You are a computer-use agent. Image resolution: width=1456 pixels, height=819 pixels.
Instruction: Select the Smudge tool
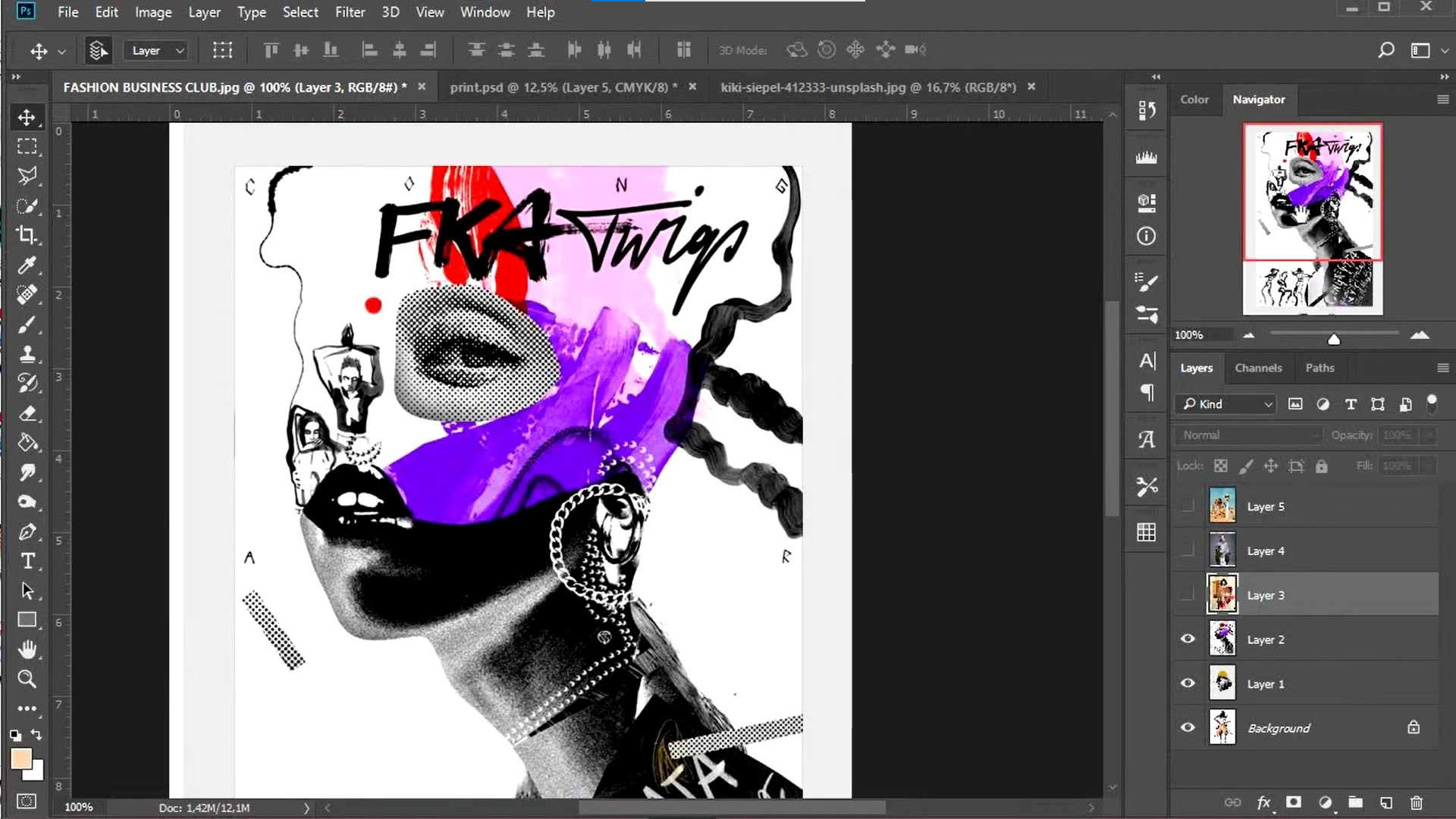click(27, 472)
